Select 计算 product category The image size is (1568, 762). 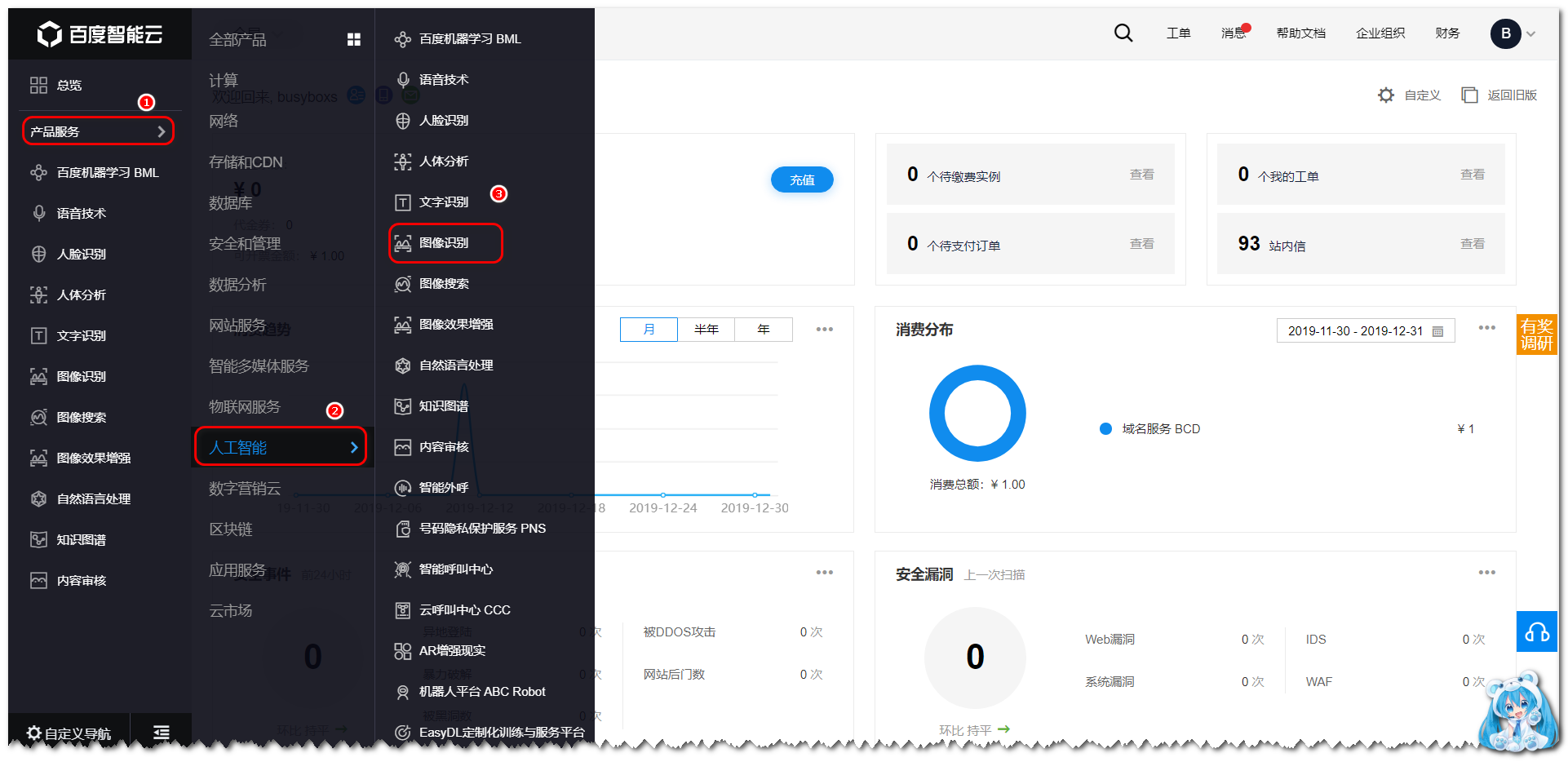224,80
